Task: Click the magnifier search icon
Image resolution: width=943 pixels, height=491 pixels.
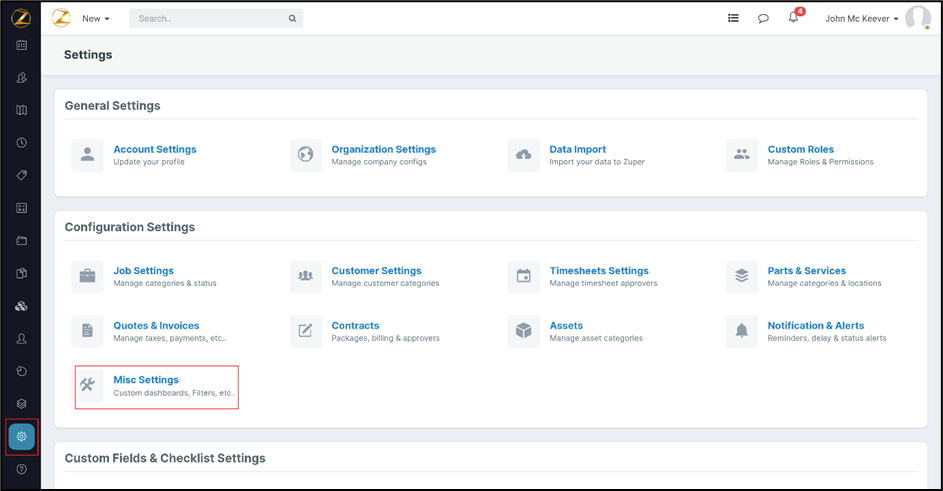Action: tap(292, 18)
